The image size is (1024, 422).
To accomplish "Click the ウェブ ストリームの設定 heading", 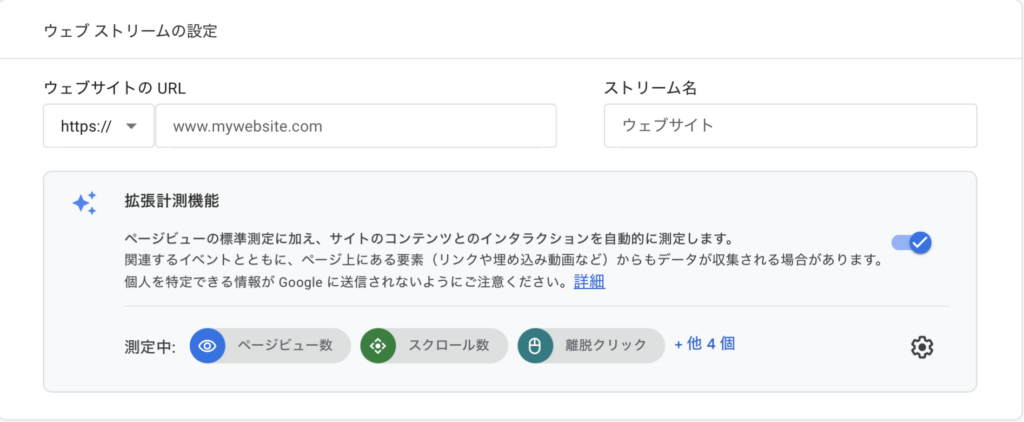I will click(131, 31).
